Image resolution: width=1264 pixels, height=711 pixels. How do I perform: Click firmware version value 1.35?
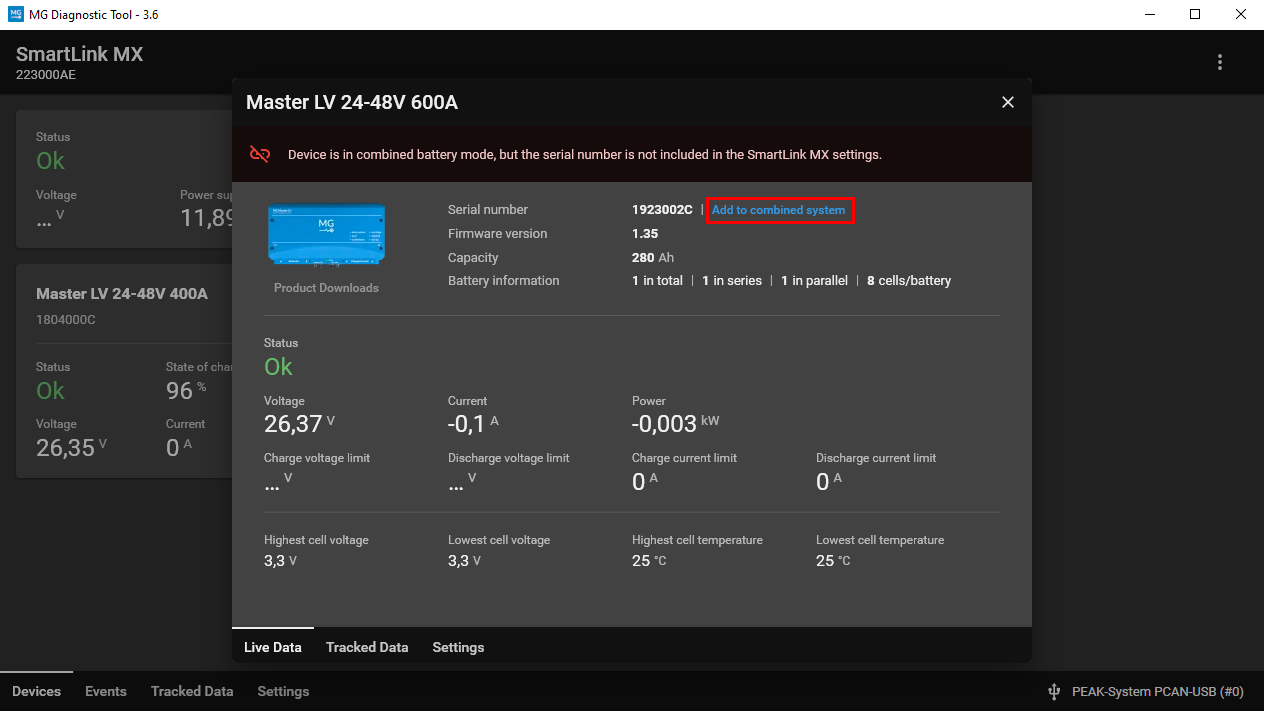[x=645, y=234]
